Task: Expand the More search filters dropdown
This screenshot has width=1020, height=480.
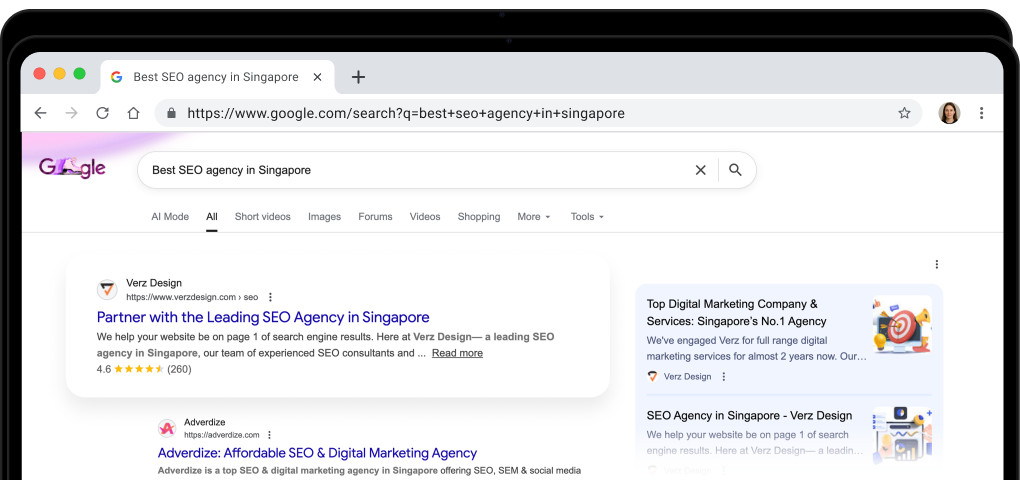Action: [533, 217]
